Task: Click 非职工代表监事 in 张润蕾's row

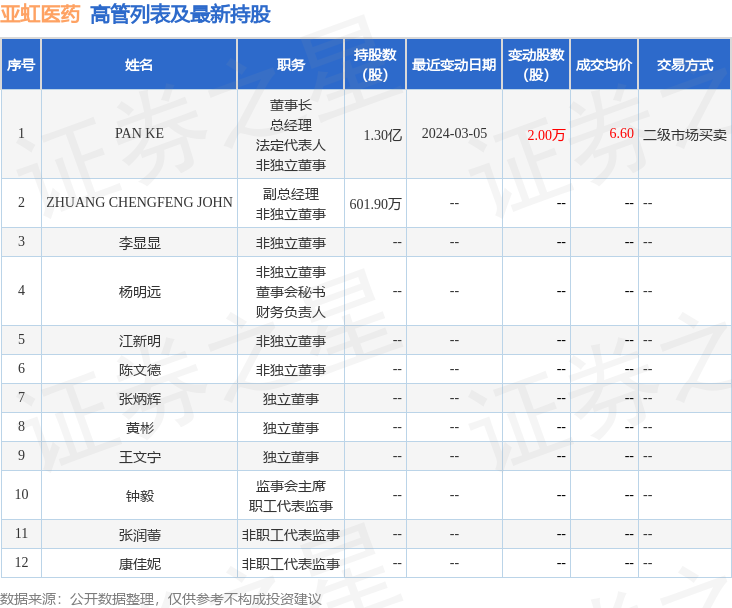Action: tap(290, 535)
